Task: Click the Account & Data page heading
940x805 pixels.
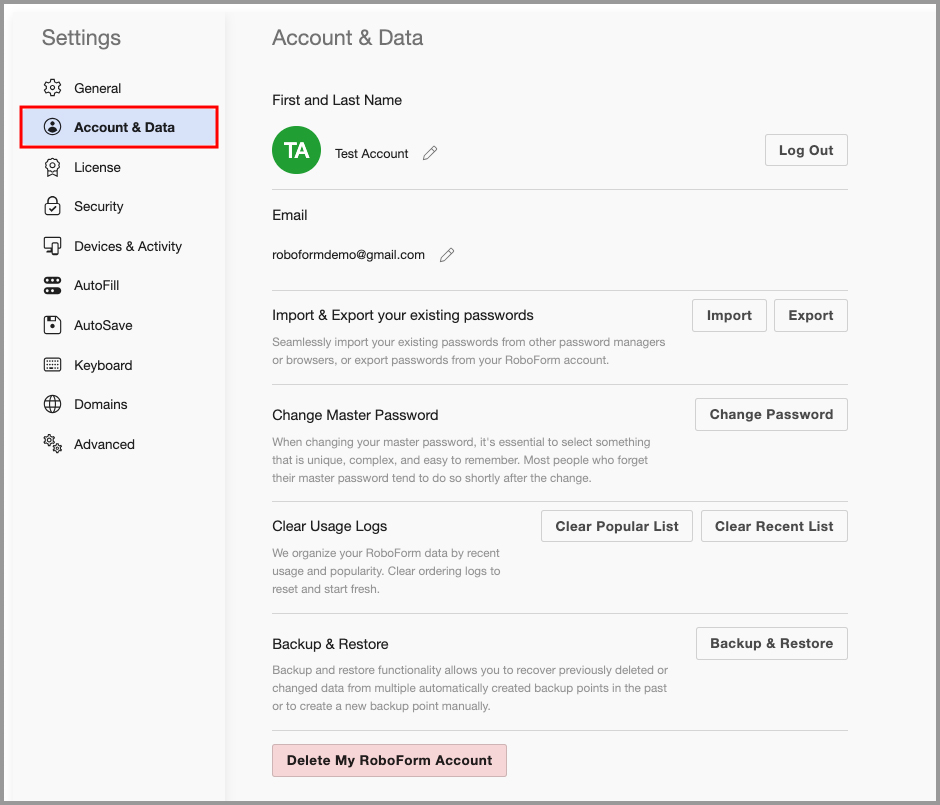Action: tap(348, 38)
